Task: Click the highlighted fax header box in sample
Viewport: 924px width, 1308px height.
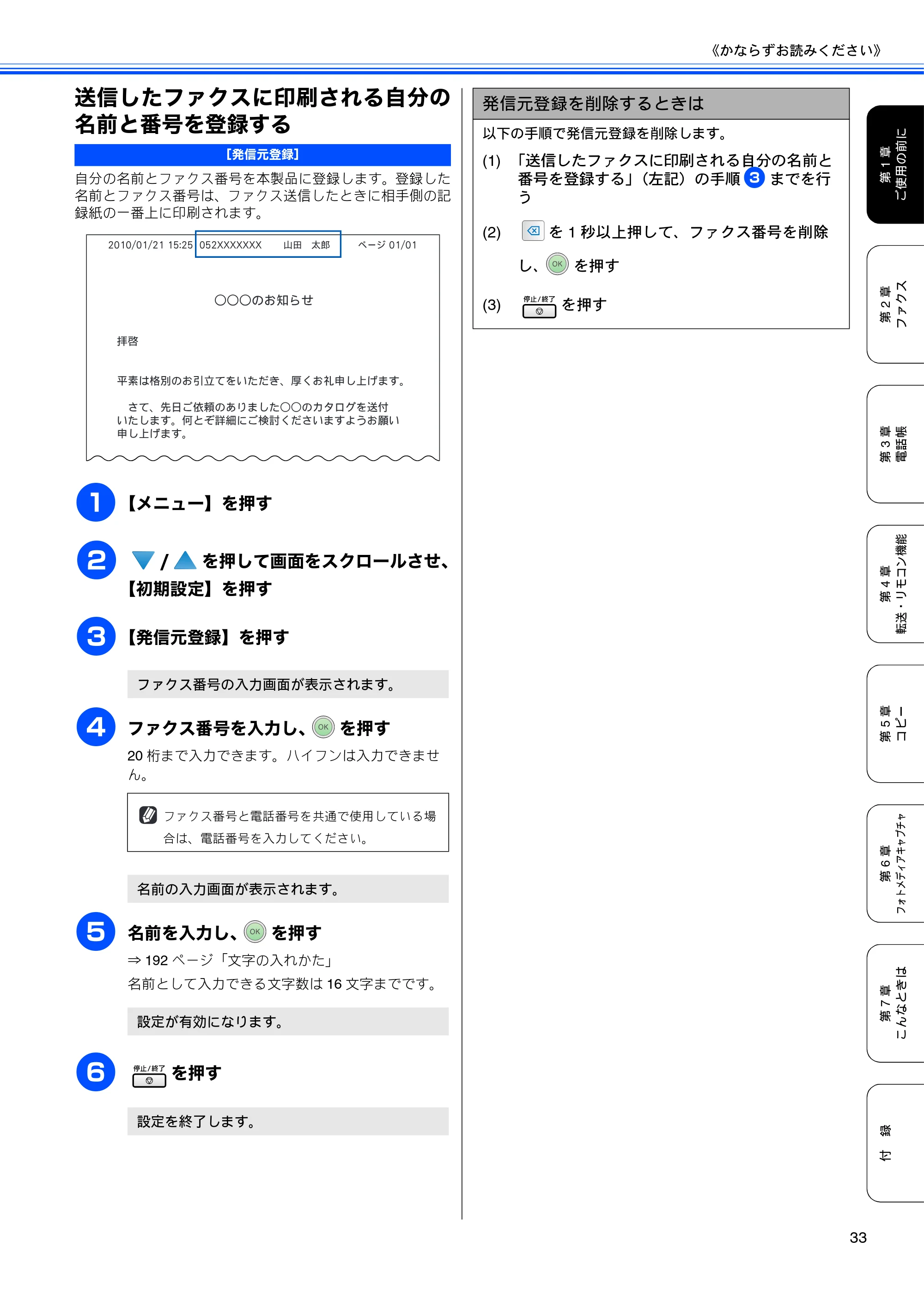Action: pos(268,244)
